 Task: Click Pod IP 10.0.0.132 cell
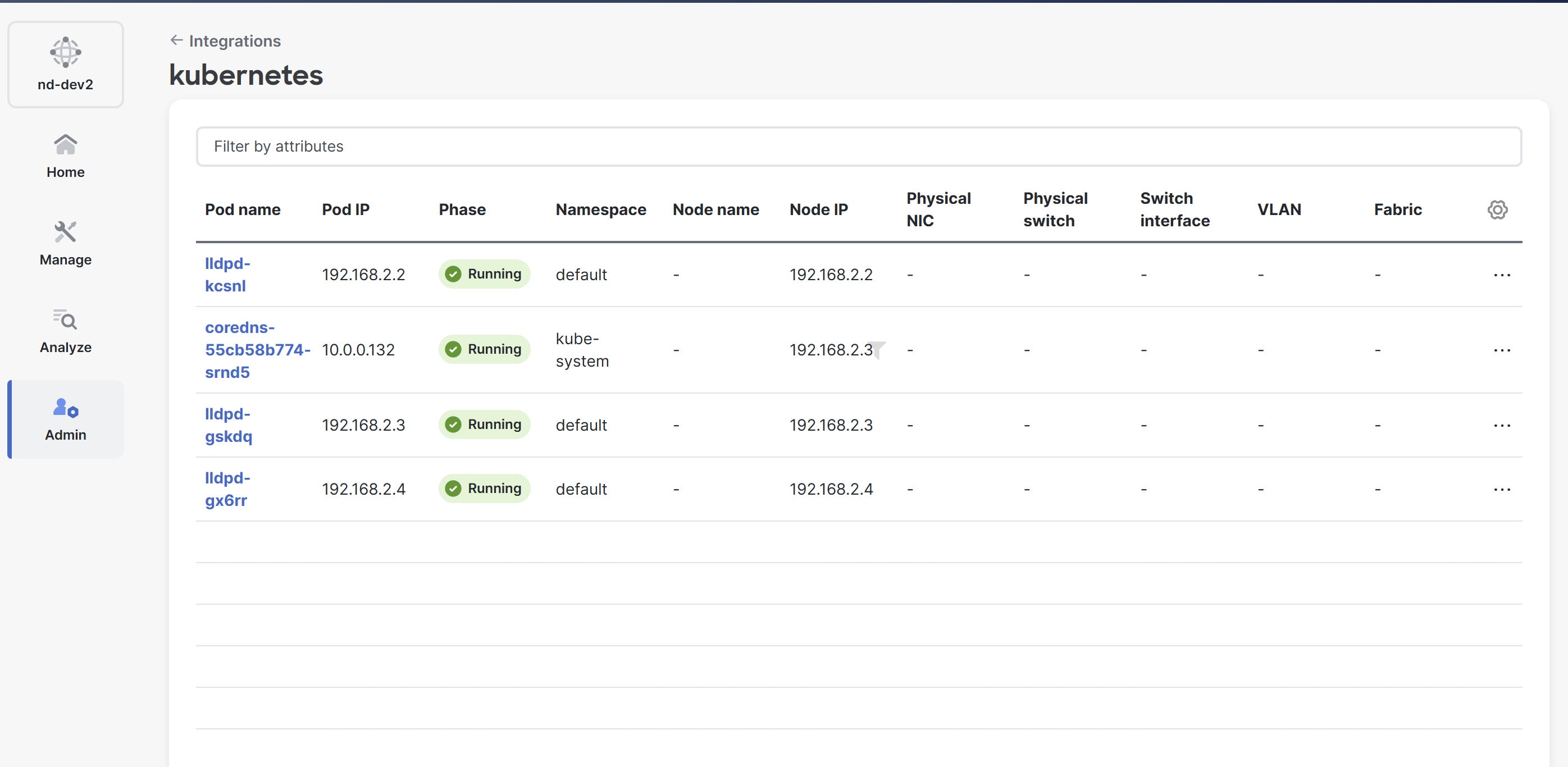click(x=358, y=350)
